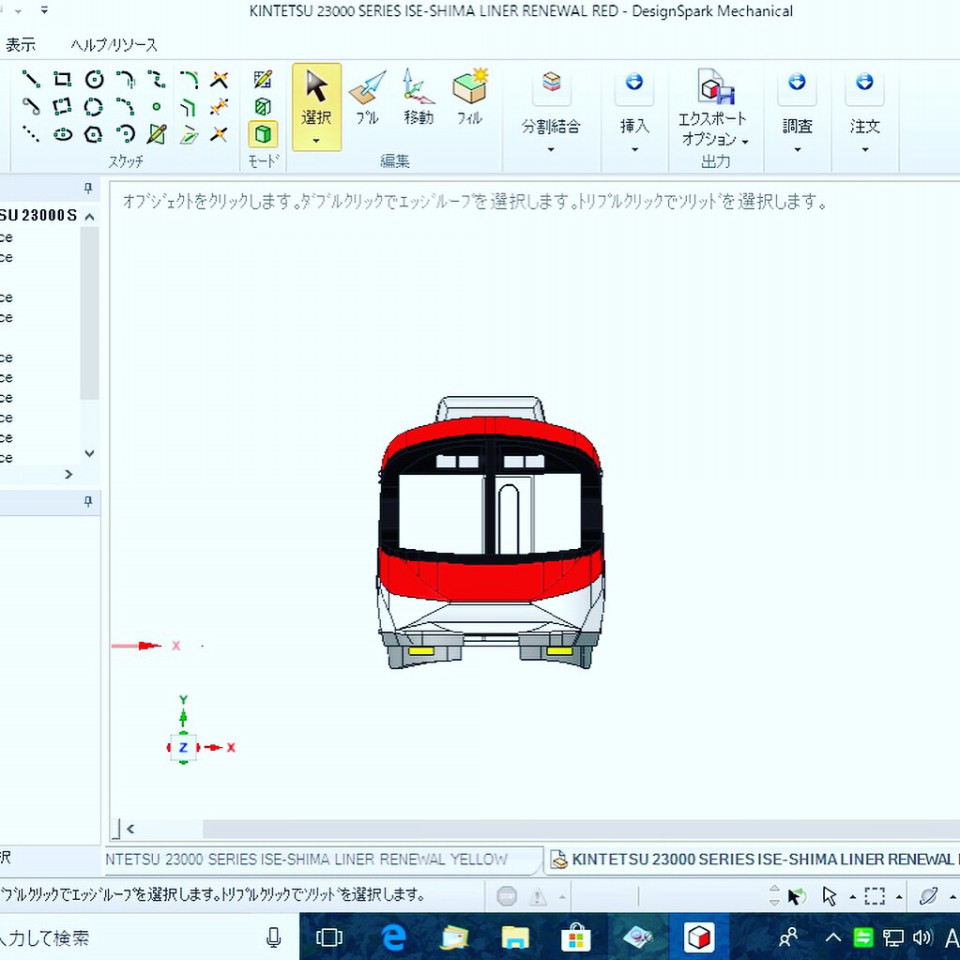Toggle the box selection mode in status bar
The height and width of the screenshot is (960, 960).
[x=874, y=896]
